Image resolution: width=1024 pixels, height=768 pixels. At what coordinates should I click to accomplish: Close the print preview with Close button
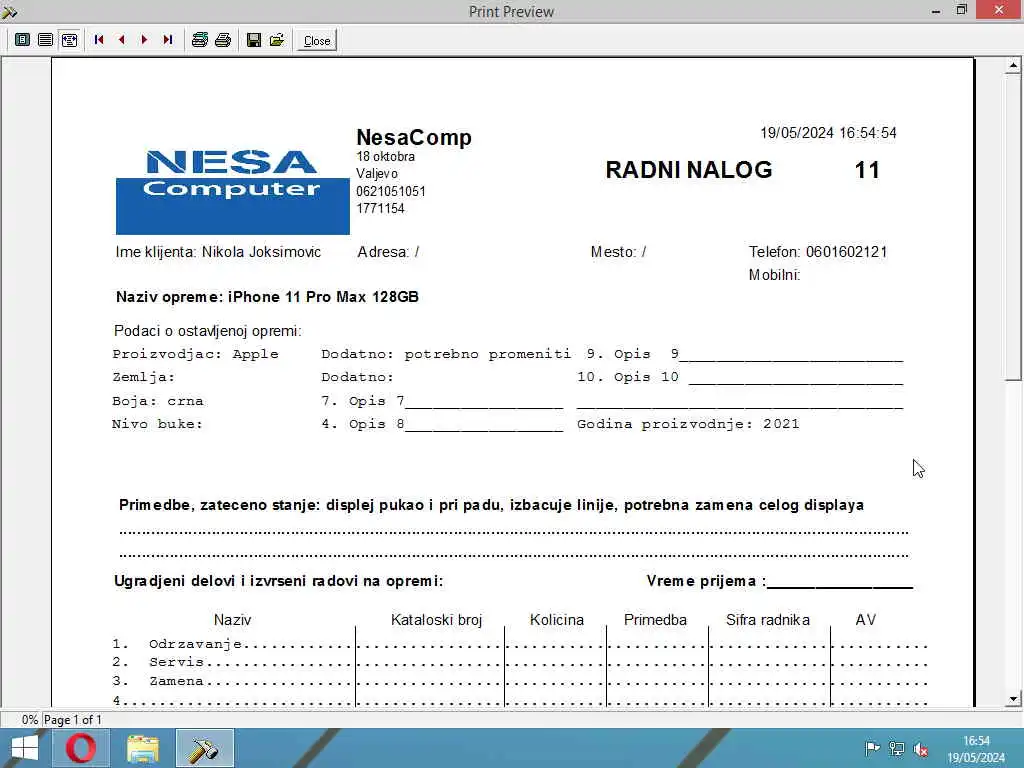317,40
